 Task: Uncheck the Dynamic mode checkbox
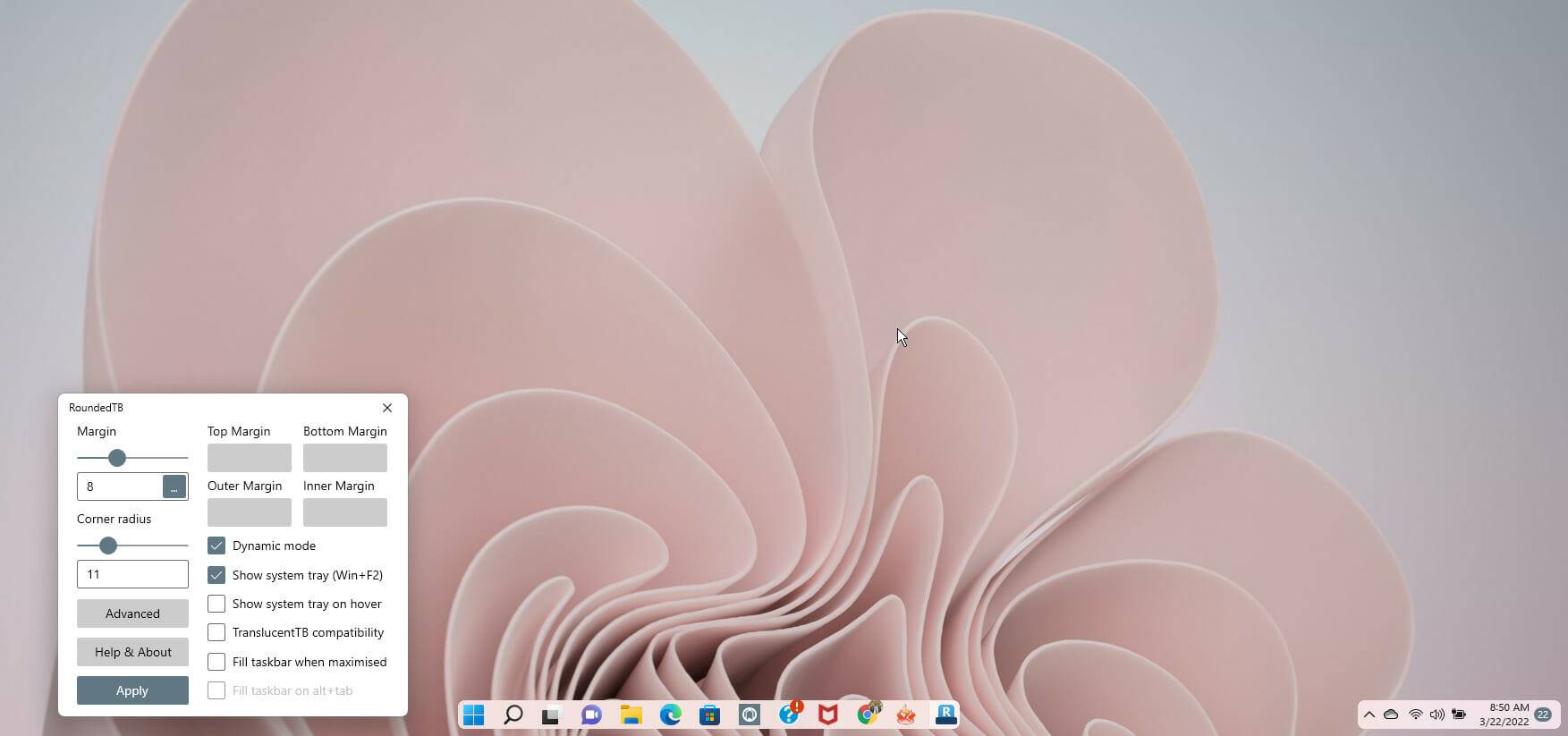pyautogui.click(x=216, y=546)
